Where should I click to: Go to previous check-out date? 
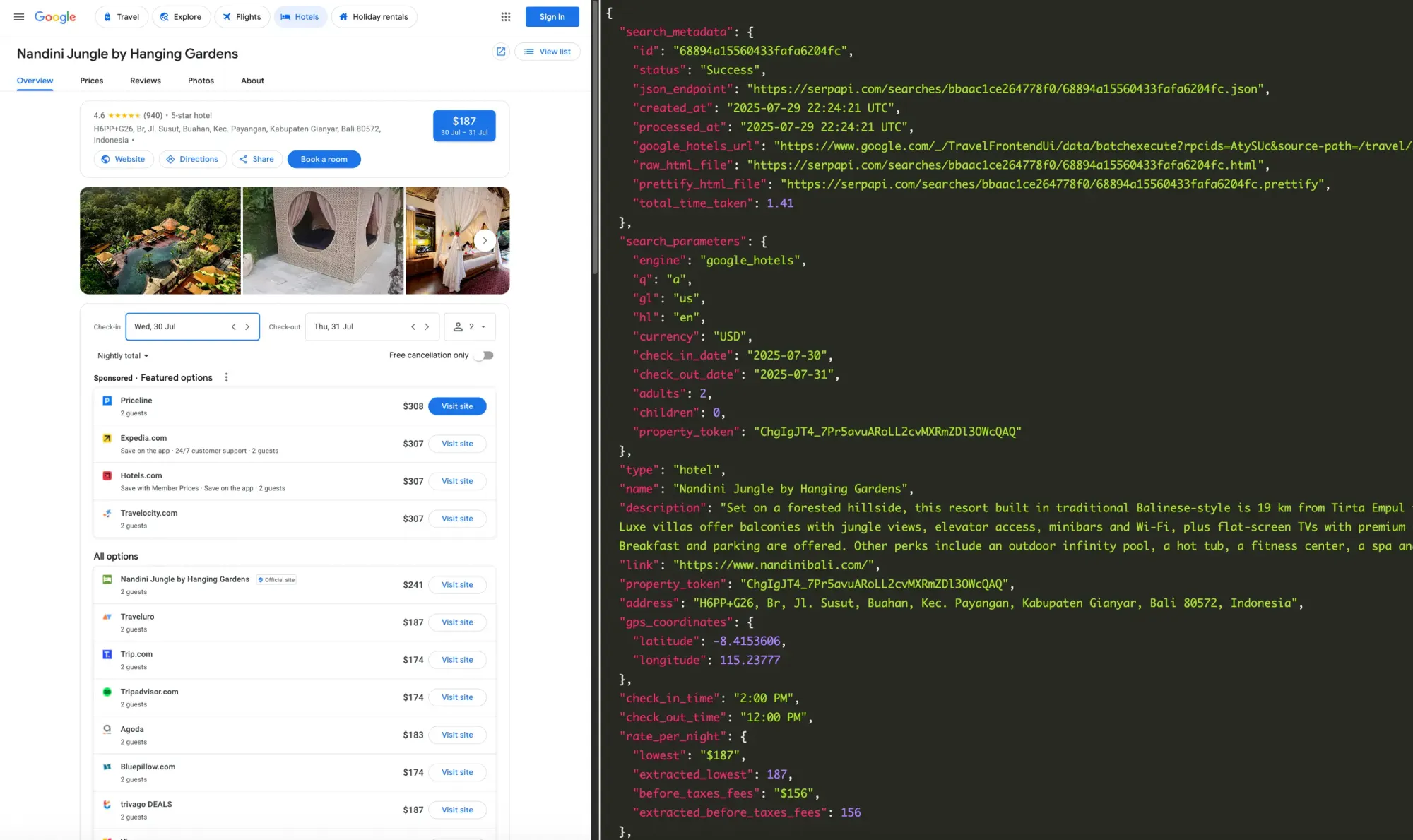coord(413,327)
